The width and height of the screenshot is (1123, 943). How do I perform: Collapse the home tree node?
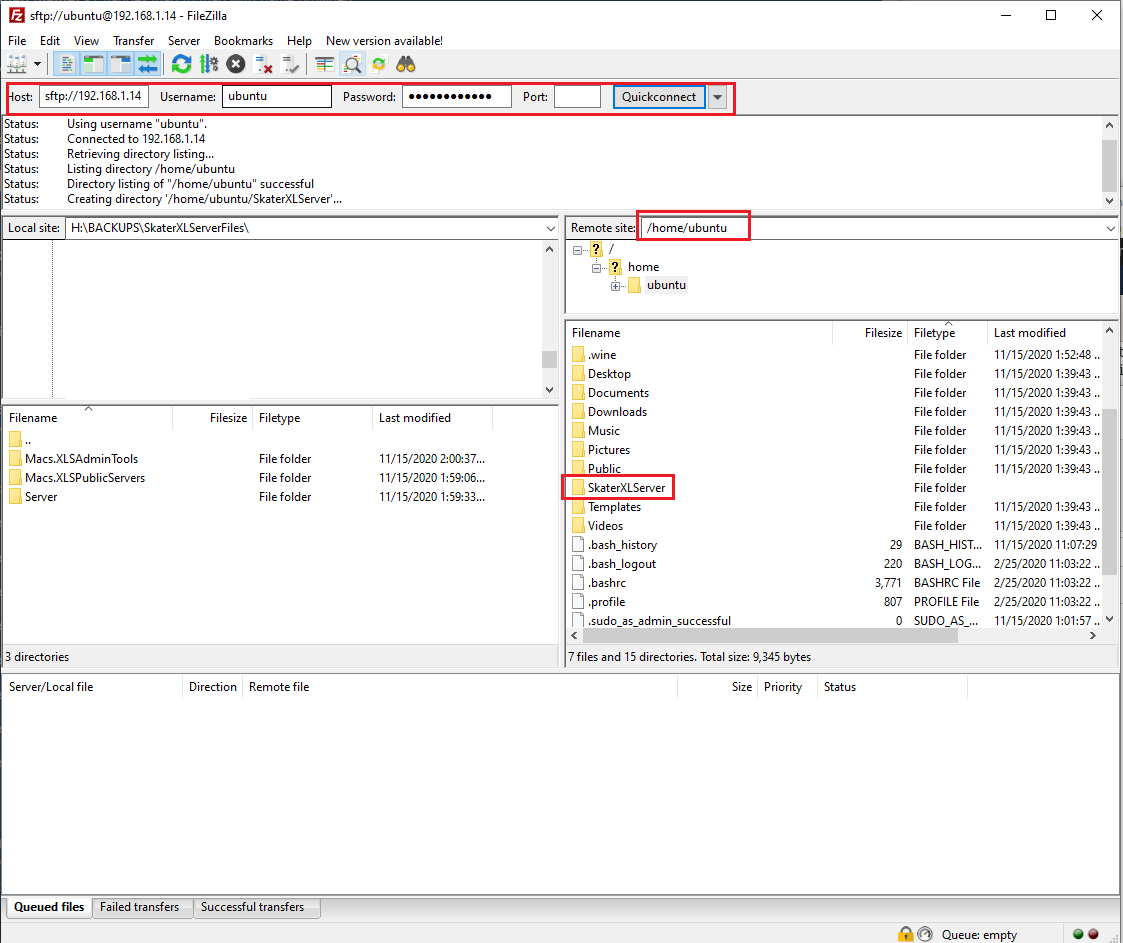coord(596,268)
